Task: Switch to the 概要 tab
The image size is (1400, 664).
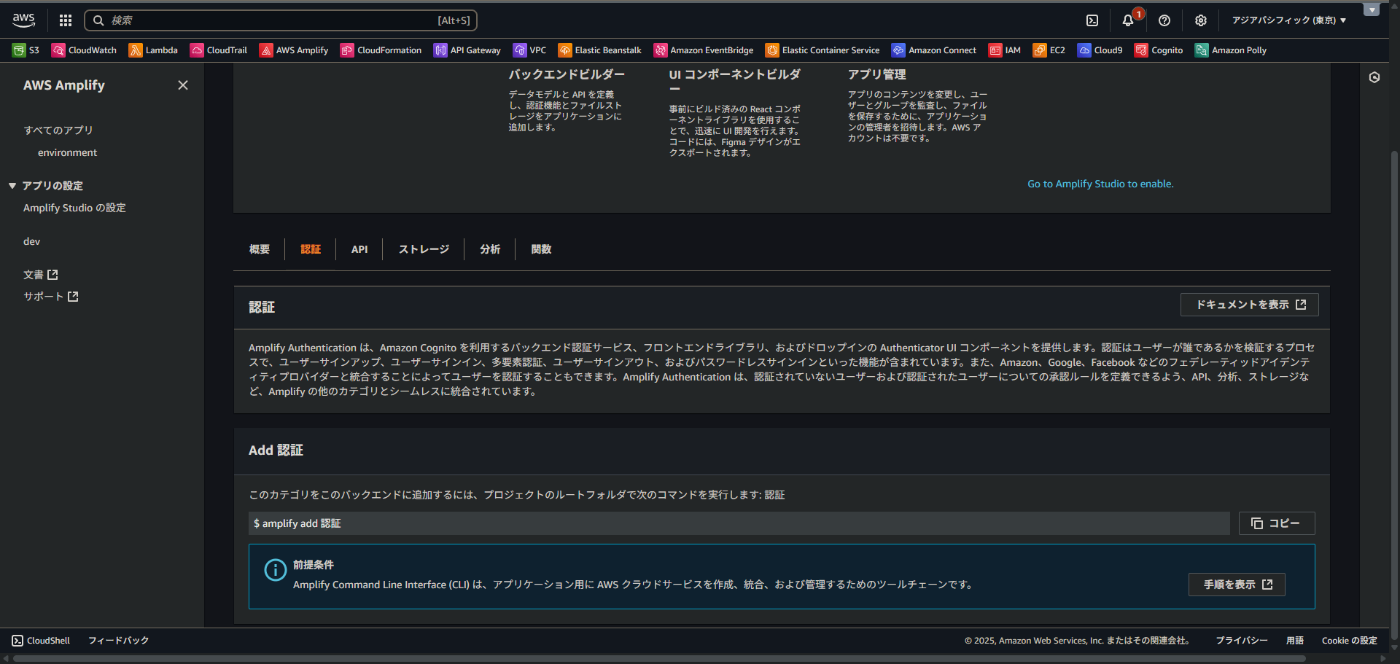Action: point(259,249)
